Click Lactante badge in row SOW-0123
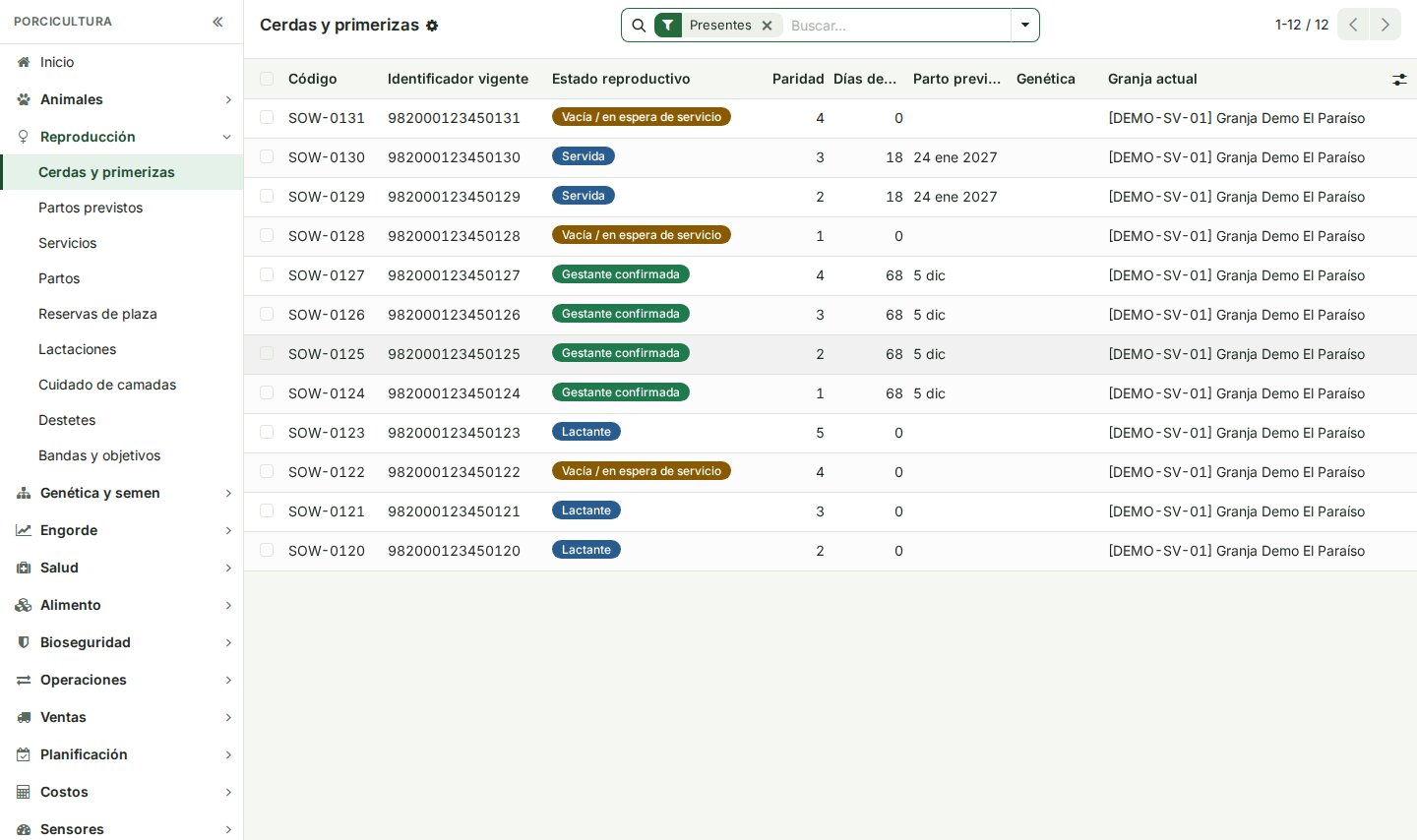Screen dimensions: 1417x840 click(586, 432)
